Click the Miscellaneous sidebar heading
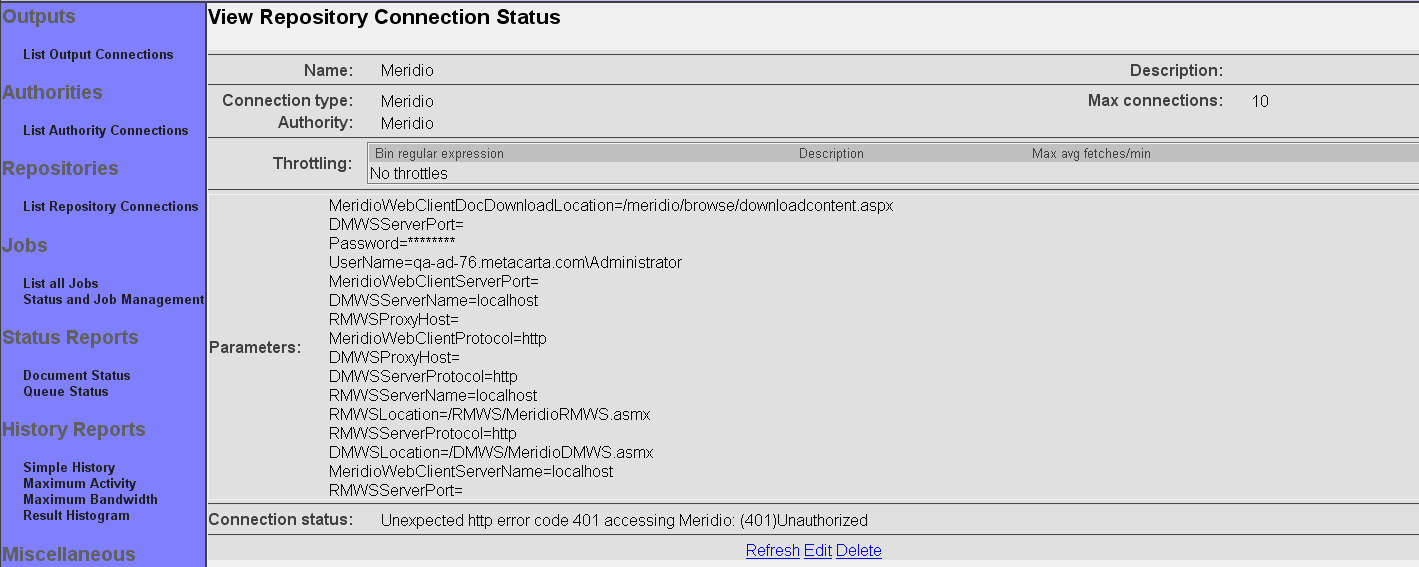 coord(69,555)
